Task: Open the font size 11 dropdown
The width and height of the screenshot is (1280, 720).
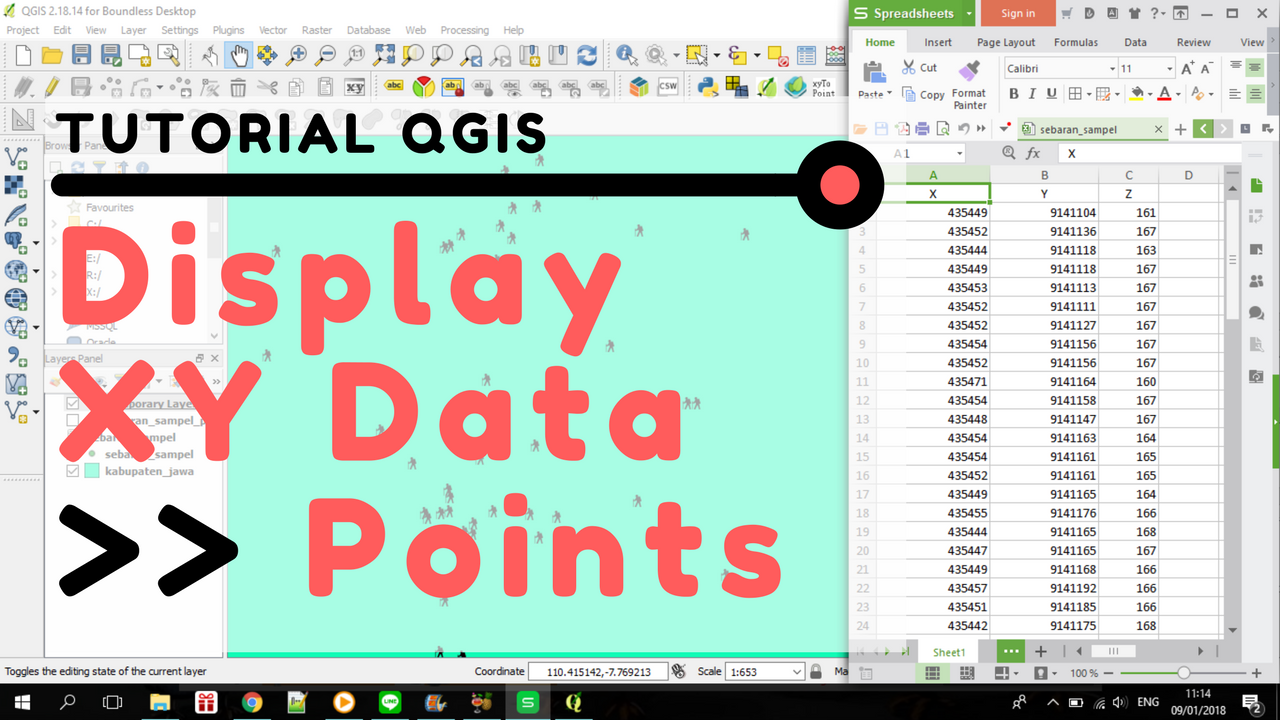Action: click(1170, 68)
